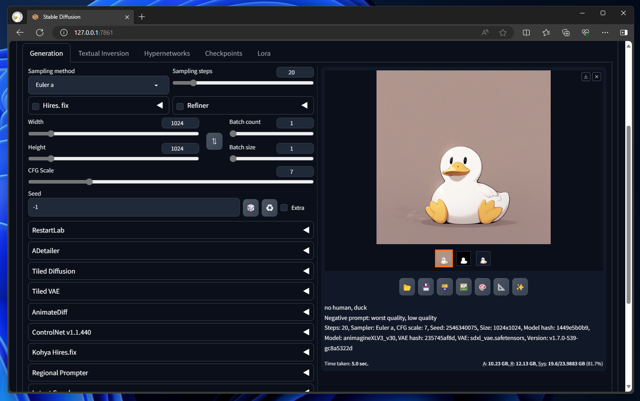Click the Width value field
Image resolution: width=640 pixels, height=401 pixels.
point(180,123)
